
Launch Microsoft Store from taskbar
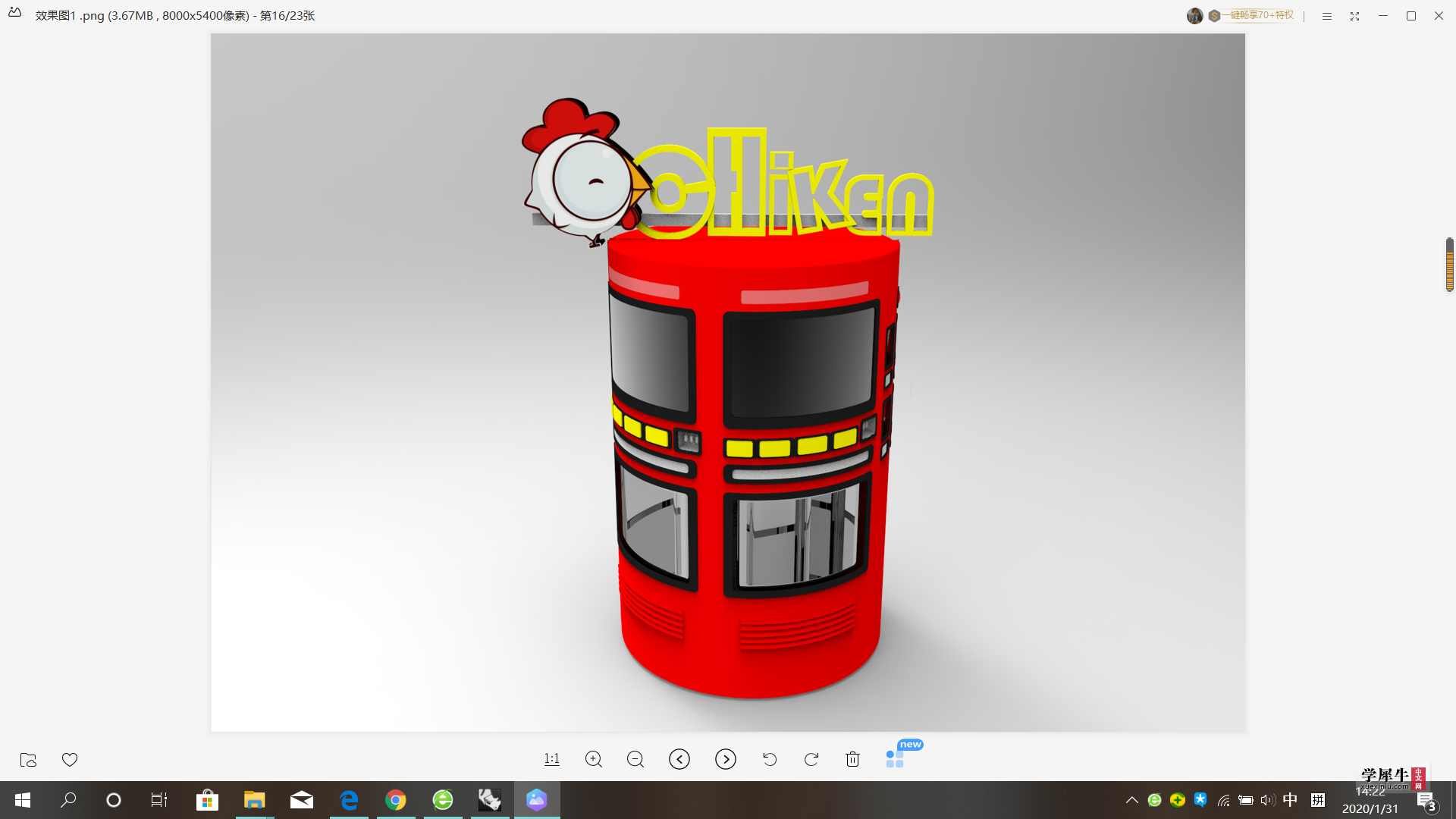(207, 800)
